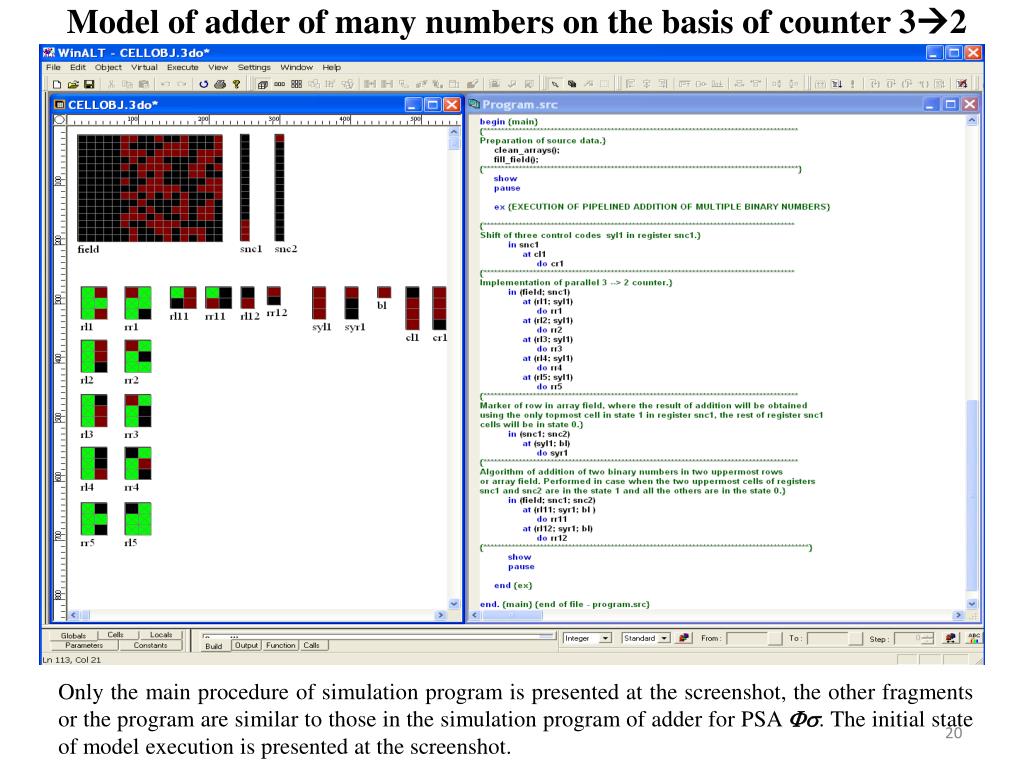Click the colored palette icon beside Standard
Image resolution: width=1024 pixels, height=768 pixels.
point(684,638)
